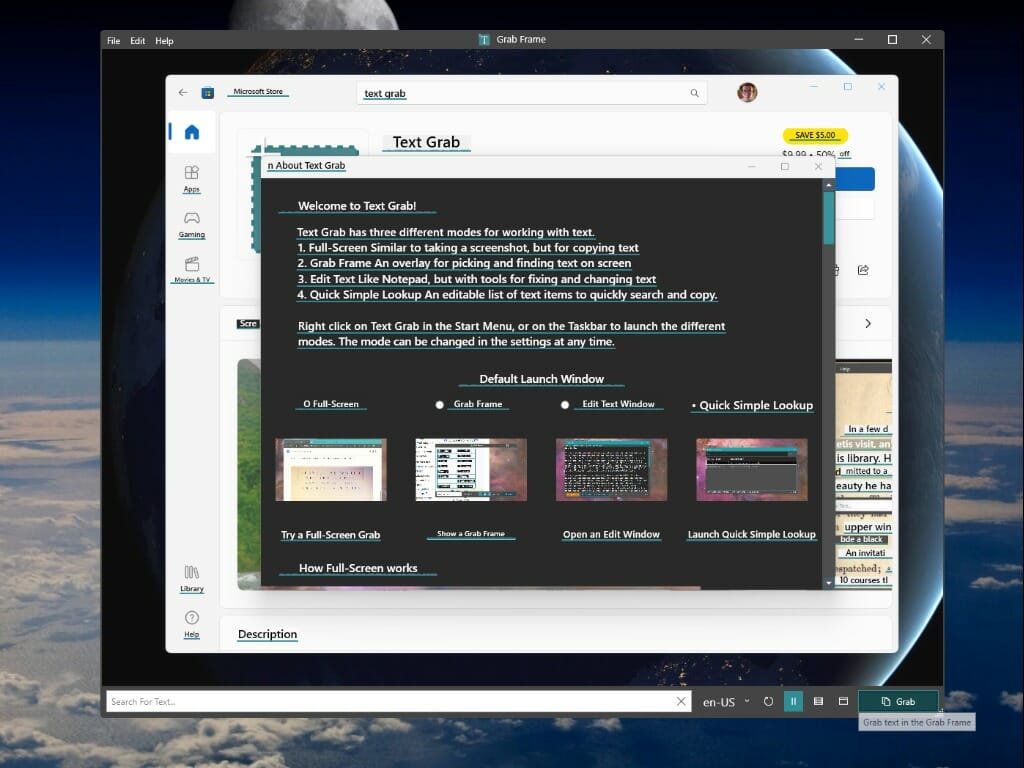This screenshot has height=768, width=1024.
Task: Close the Microsoft Store window
Action: pyautogui.click(x=881, y=86)
